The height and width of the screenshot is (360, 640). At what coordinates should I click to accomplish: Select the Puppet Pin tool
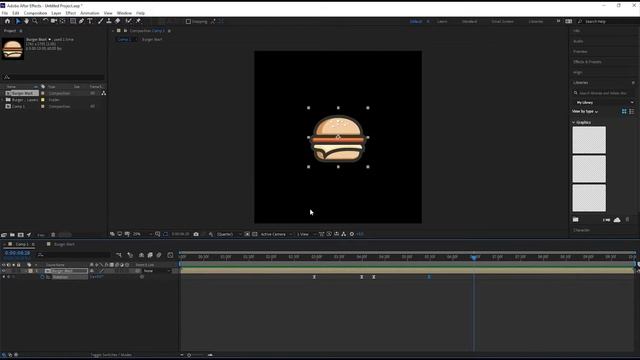[x=138, y=21]
